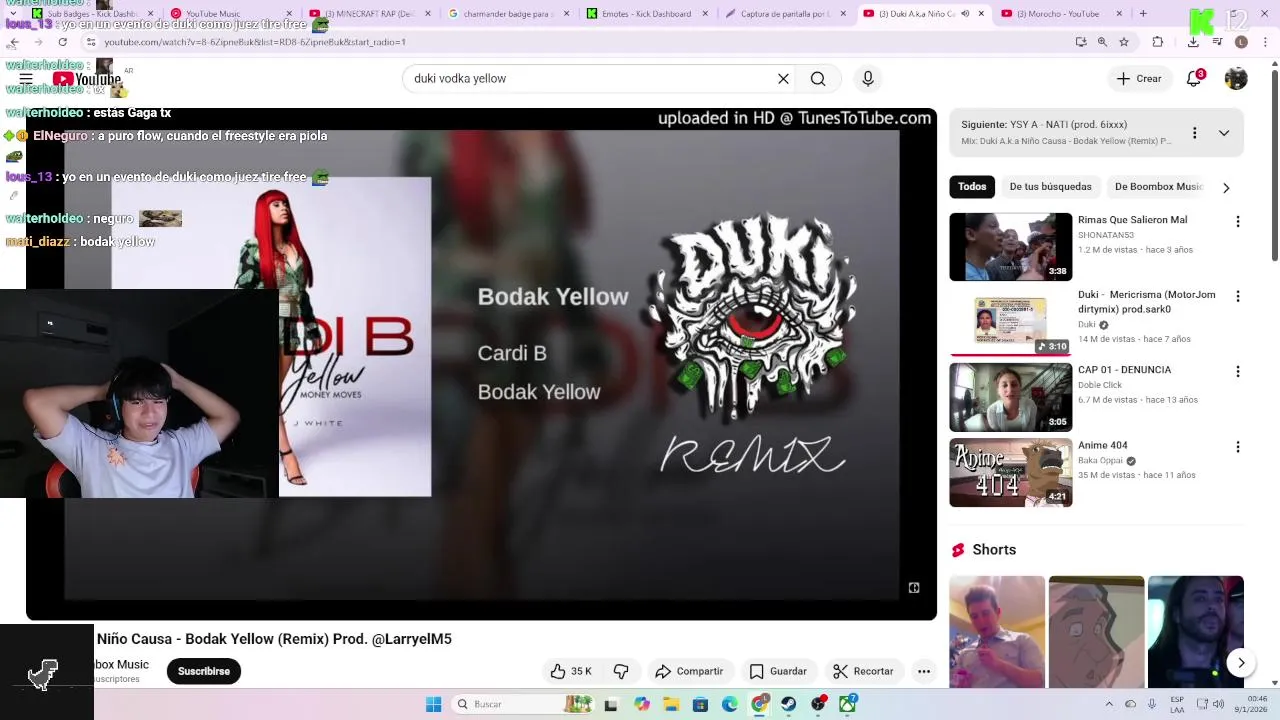1280x720 pixels.
Task: Reload the page
Action: [x=63, y=42]
